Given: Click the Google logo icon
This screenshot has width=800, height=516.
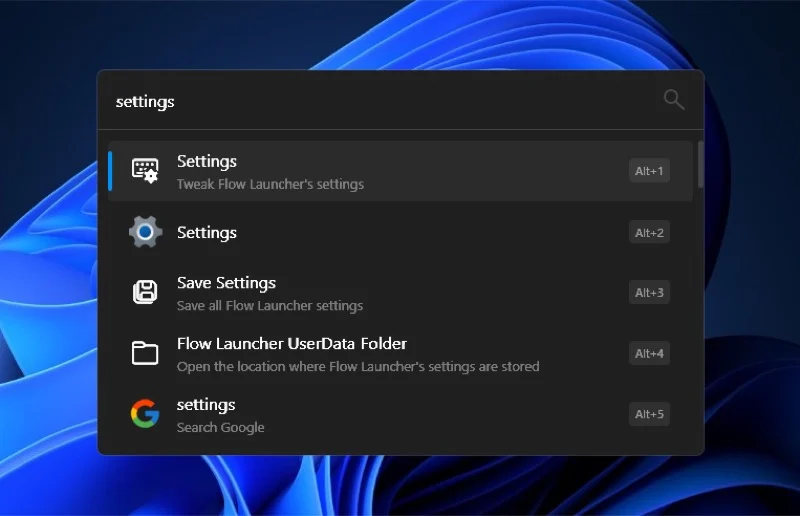Looking at the screenshot, I should coord(145,413).
